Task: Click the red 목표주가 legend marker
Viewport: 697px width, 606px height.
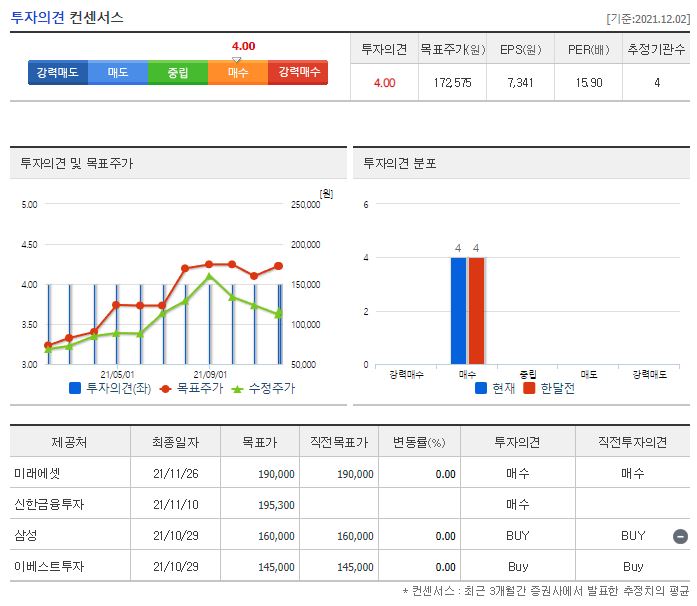Action: click(165, 389)
